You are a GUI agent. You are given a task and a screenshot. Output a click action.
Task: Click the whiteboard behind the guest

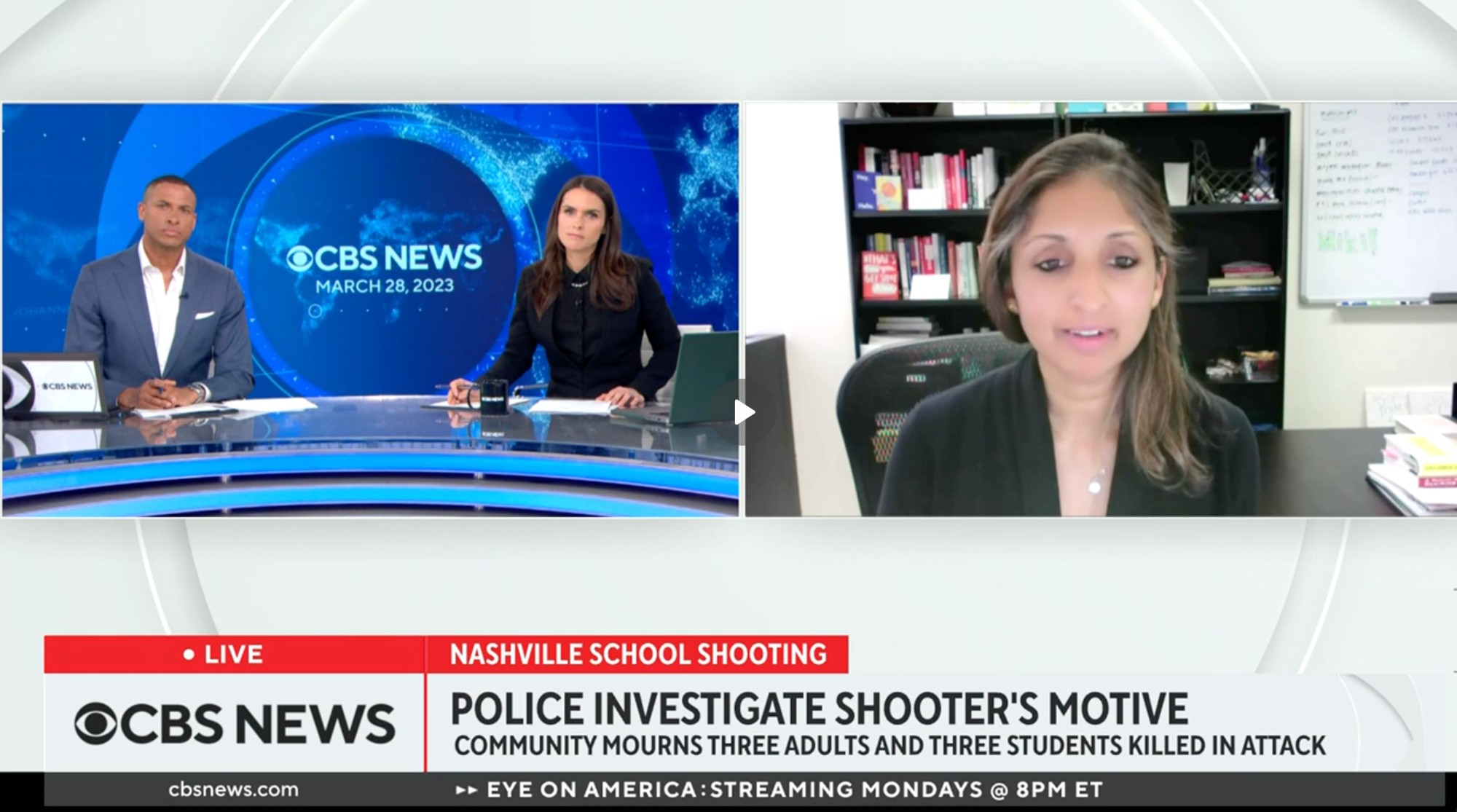1377,204
